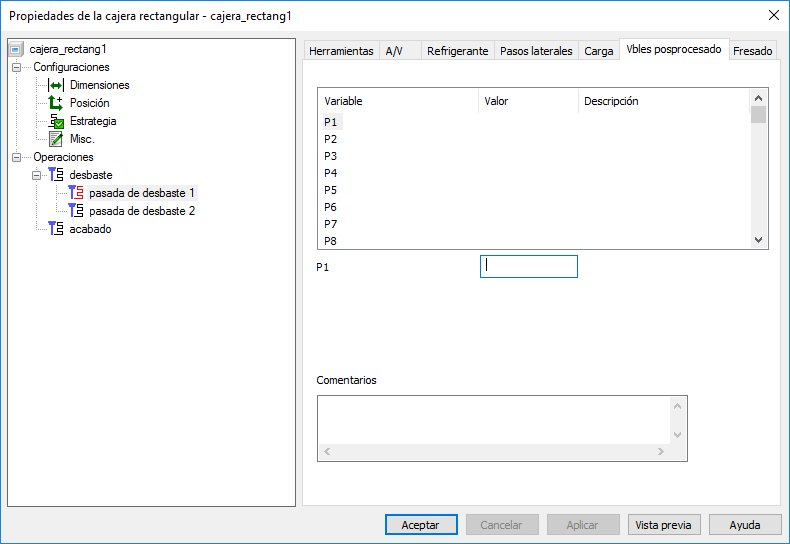
Task: Select pasada de desbaste 1 label
Action: point(142,193)
